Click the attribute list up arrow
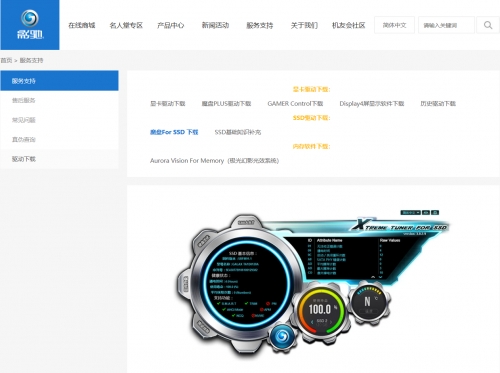Viewport: 500px width, 373px height. tap(373, 277)
